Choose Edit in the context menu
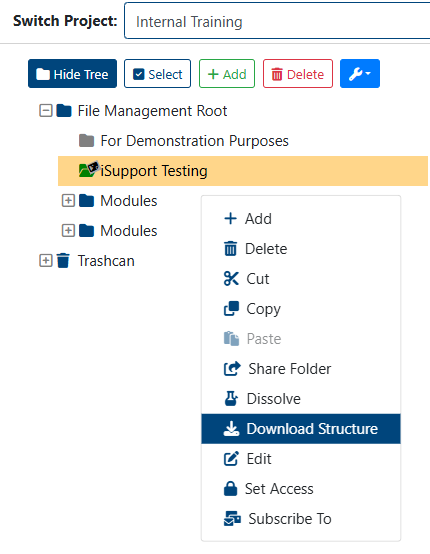Image resolution: width=430 pixels, height=554 pixels. (x=301, y=459)
